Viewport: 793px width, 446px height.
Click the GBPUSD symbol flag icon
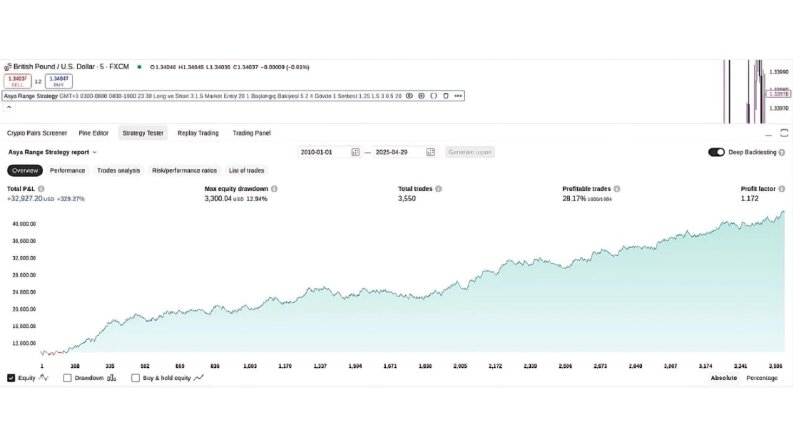pos(8,67)
